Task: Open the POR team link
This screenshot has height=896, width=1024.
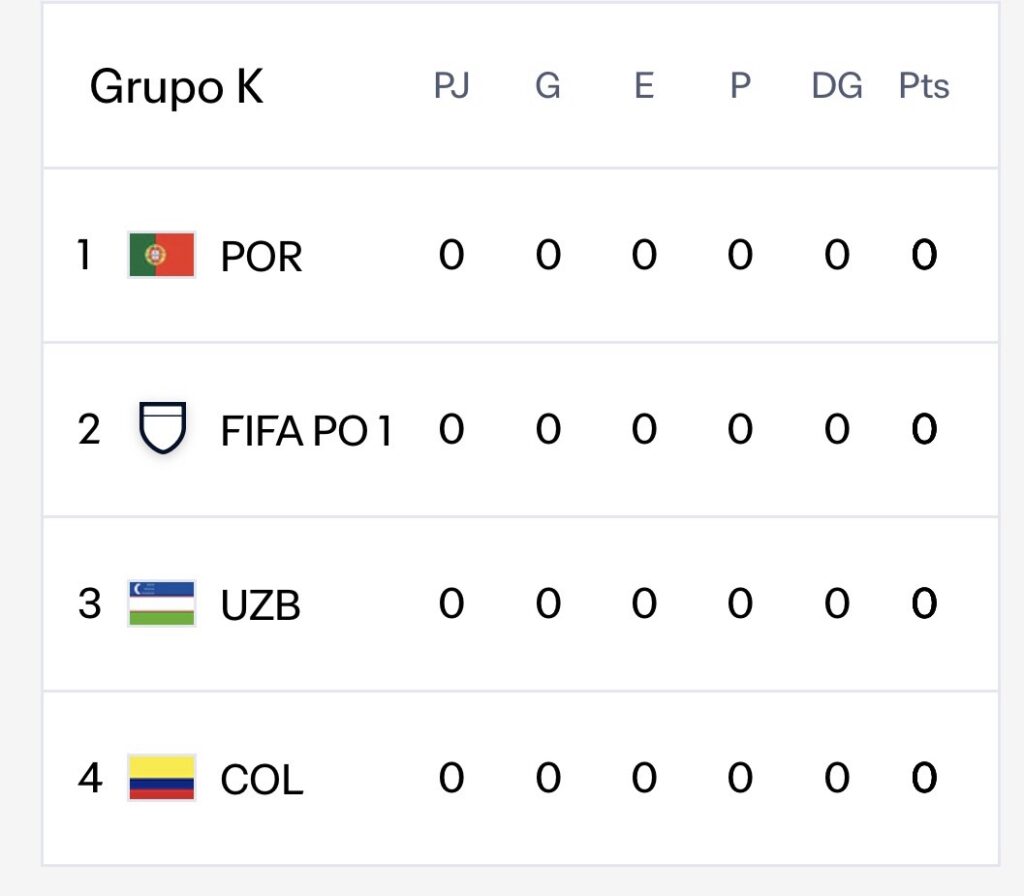Action: (x=261, y=257)
